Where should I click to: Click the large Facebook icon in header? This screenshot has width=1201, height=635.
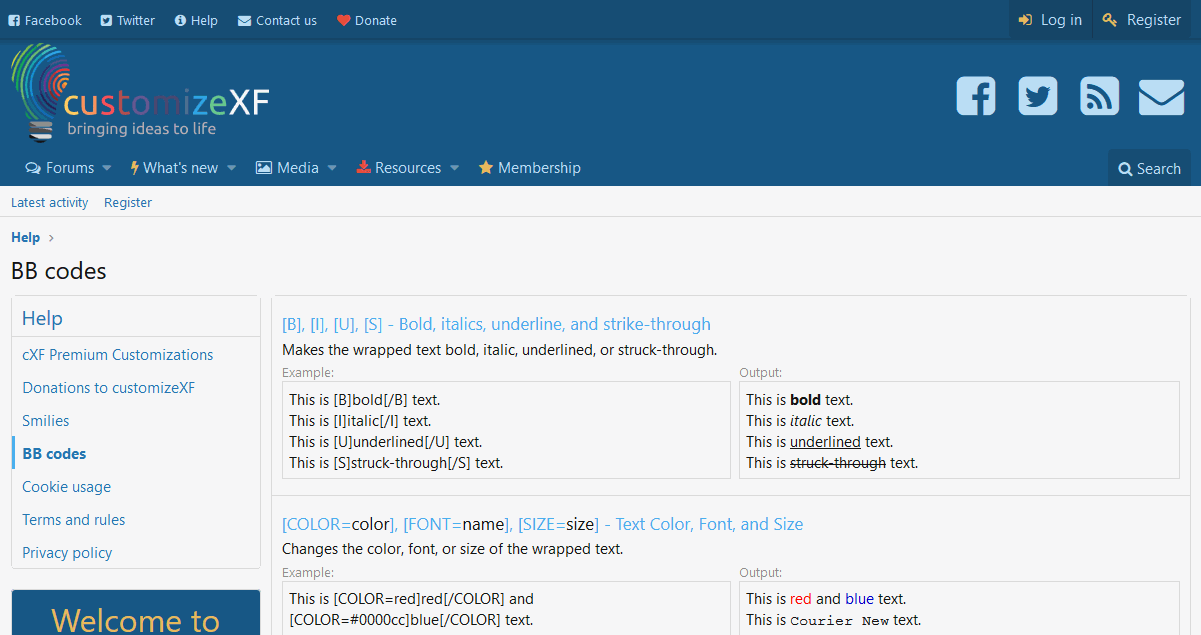click(975, 96)
